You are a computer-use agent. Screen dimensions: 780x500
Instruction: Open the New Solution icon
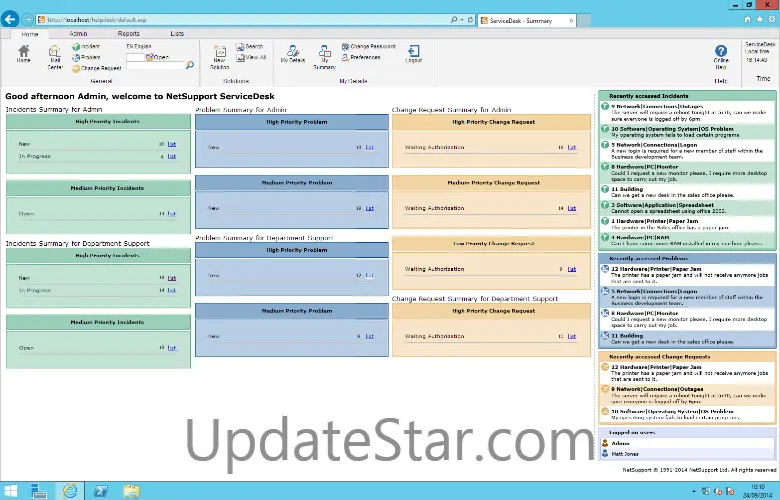[219, 57]
